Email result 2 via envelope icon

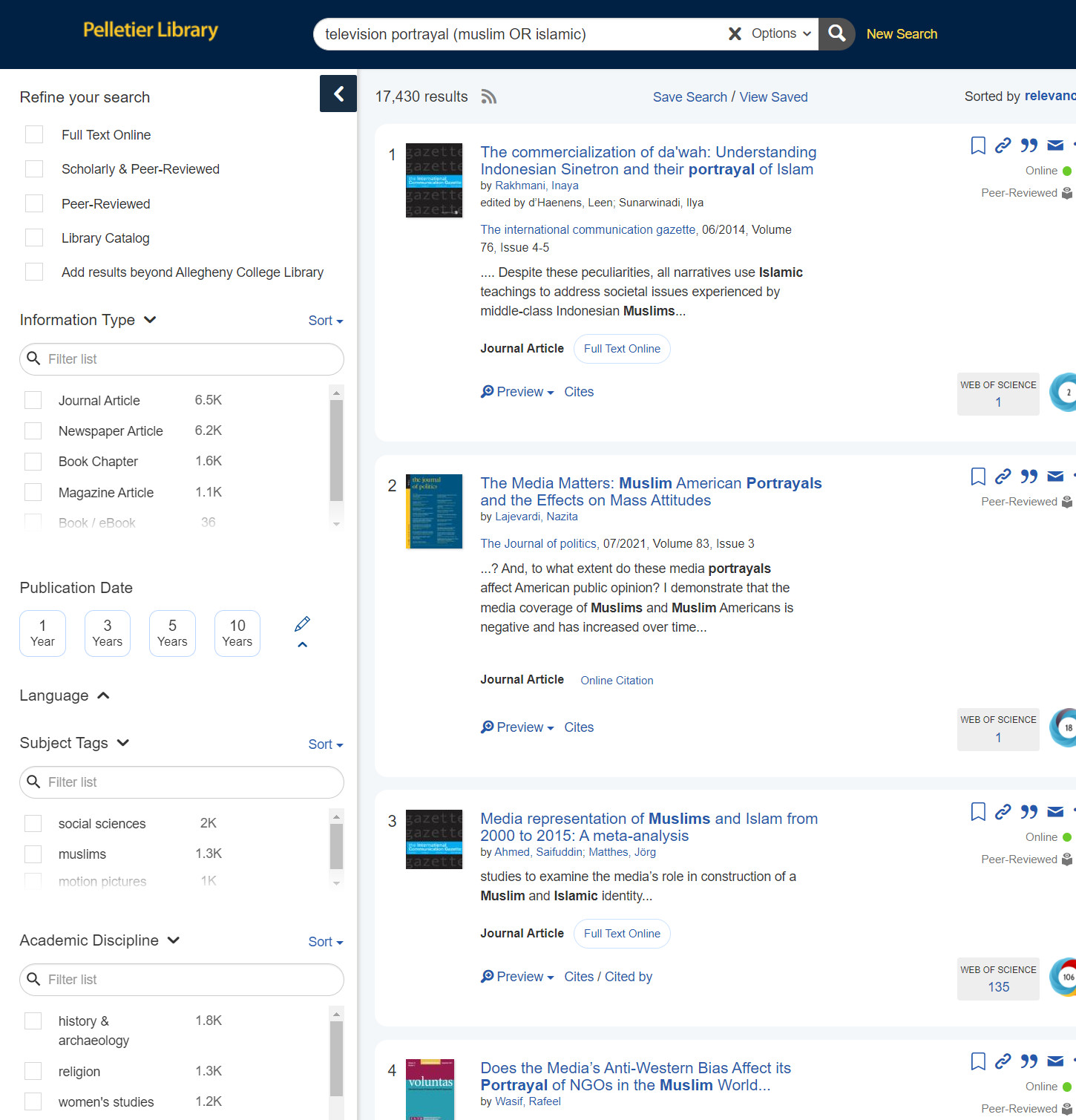pos(1055,477)
